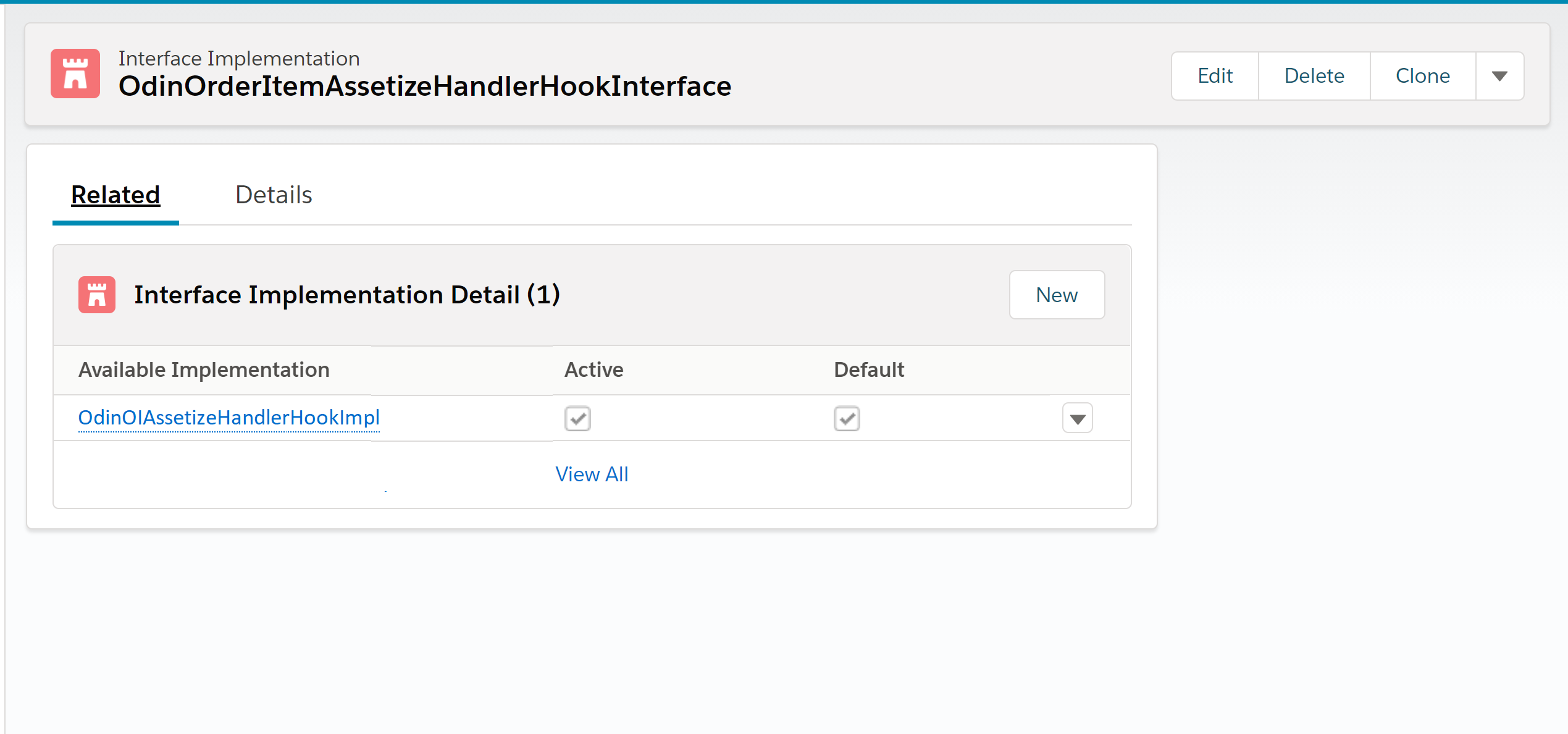This screenshot has width=1568, height=734.
Task: Click the Active column header
Action: click(x=594, y=369)
